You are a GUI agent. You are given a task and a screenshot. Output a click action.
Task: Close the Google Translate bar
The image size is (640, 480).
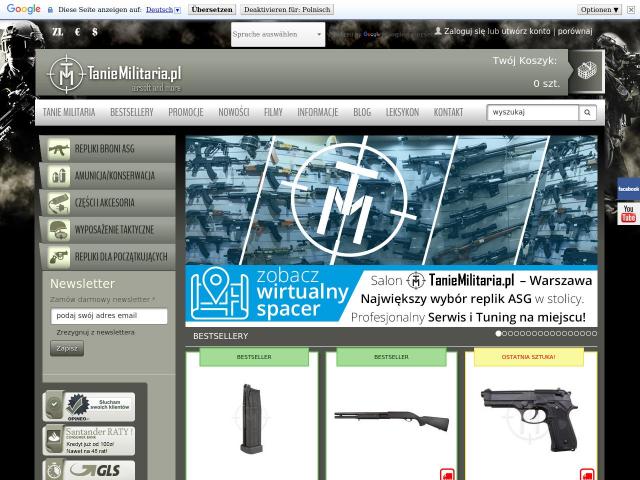(631, 9)
